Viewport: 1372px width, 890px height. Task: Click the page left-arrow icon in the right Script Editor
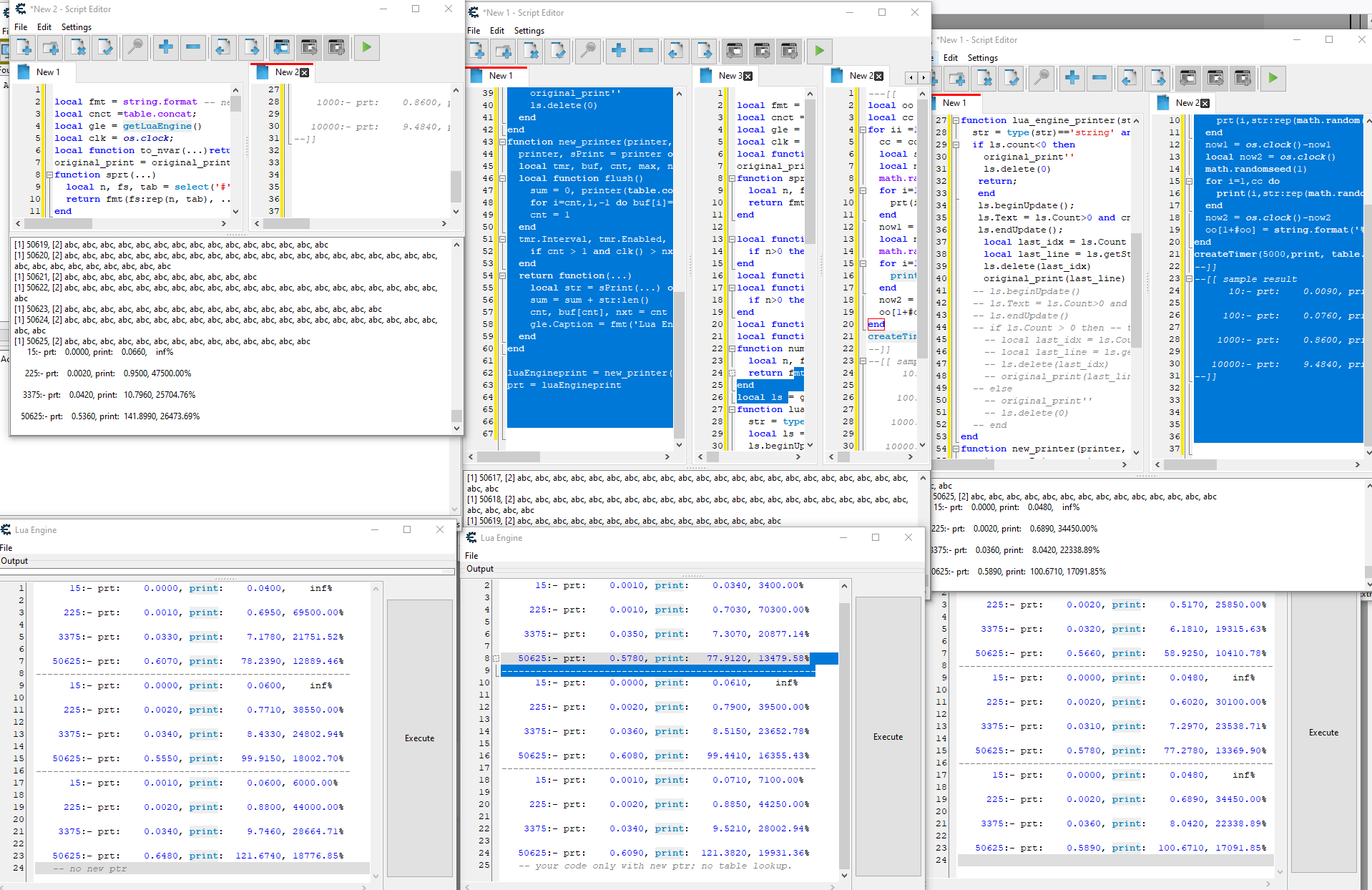(1130, 78)
